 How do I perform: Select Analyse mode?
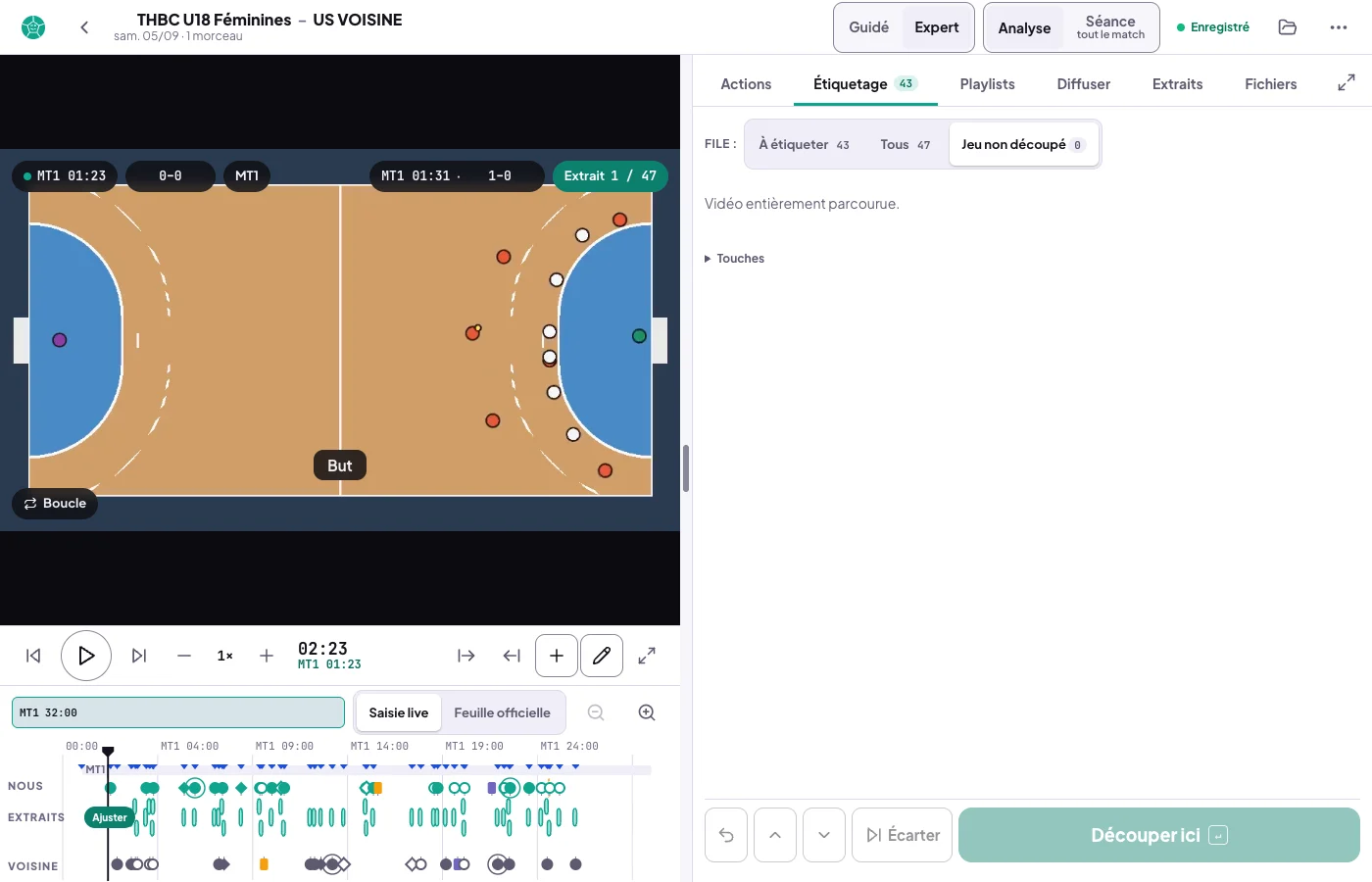pos(1024,27)
